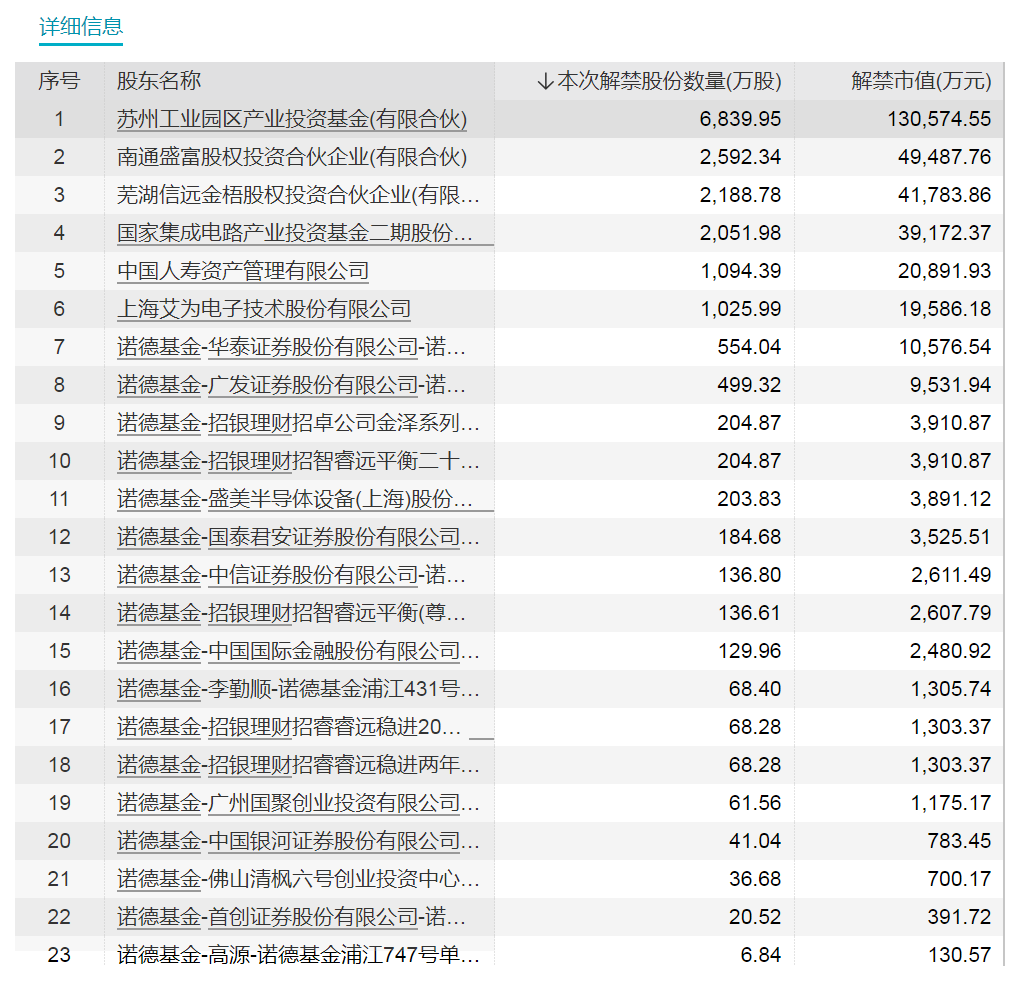
Task: Open link 诺德基金-广发证券股份有限公司
Action: click(x=291, y=385)
